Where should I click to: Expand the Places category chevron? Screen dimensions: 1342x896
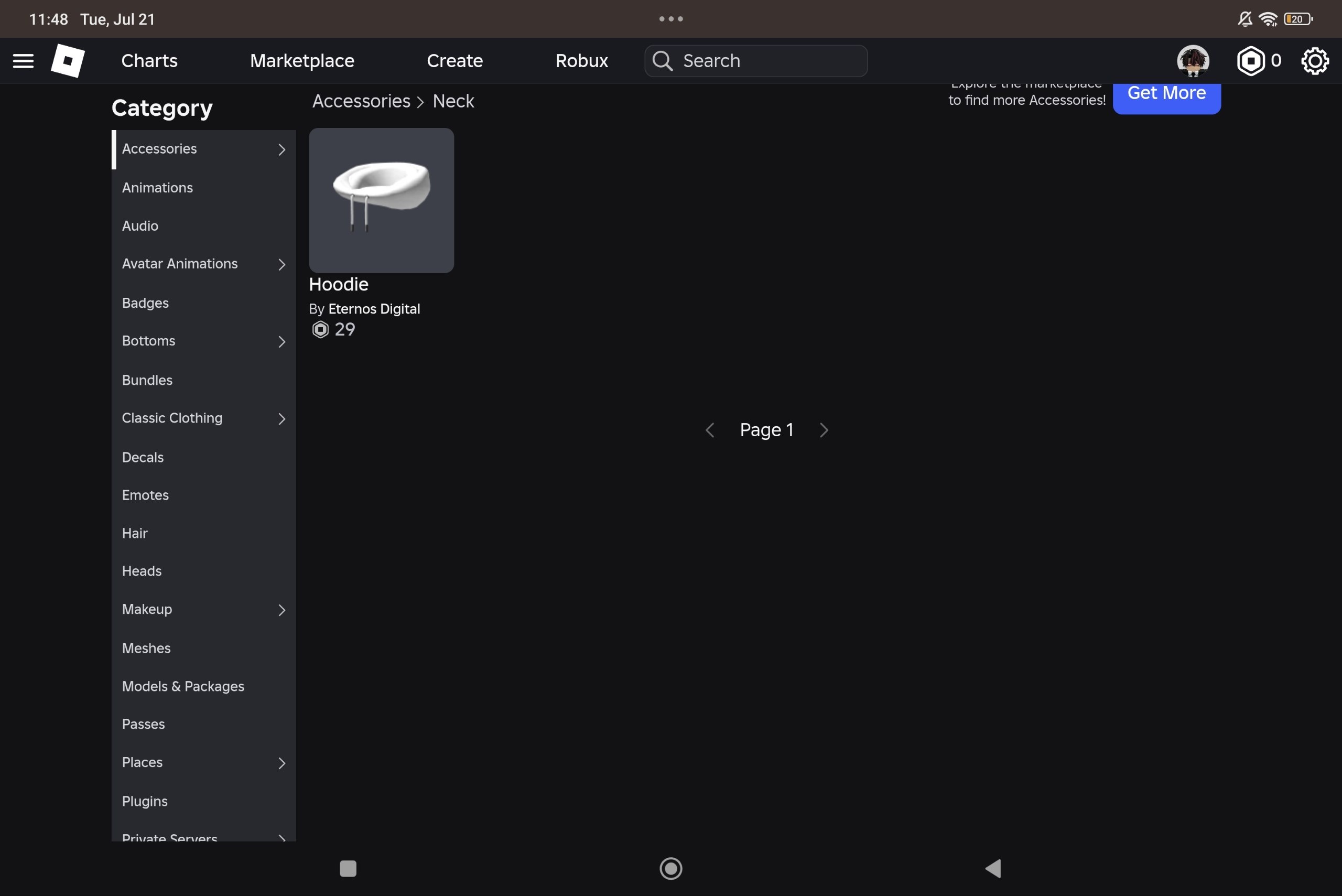pyautogui.click(x=282, y=763)
